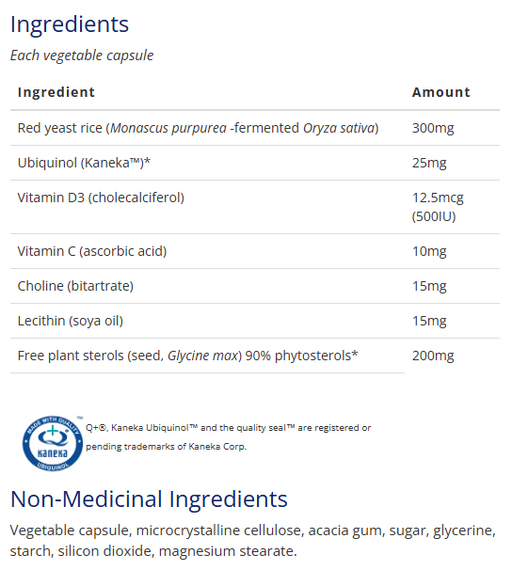This screenshot has width=512, height=570.
Task: Click the non-medicinal ingredients list paragraph
Action: click(x=253, y=541)
